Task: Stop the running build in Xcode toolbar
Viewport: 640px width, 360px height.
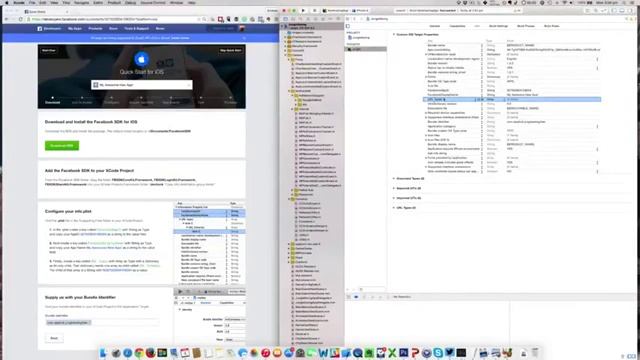Action: point(314,11)
